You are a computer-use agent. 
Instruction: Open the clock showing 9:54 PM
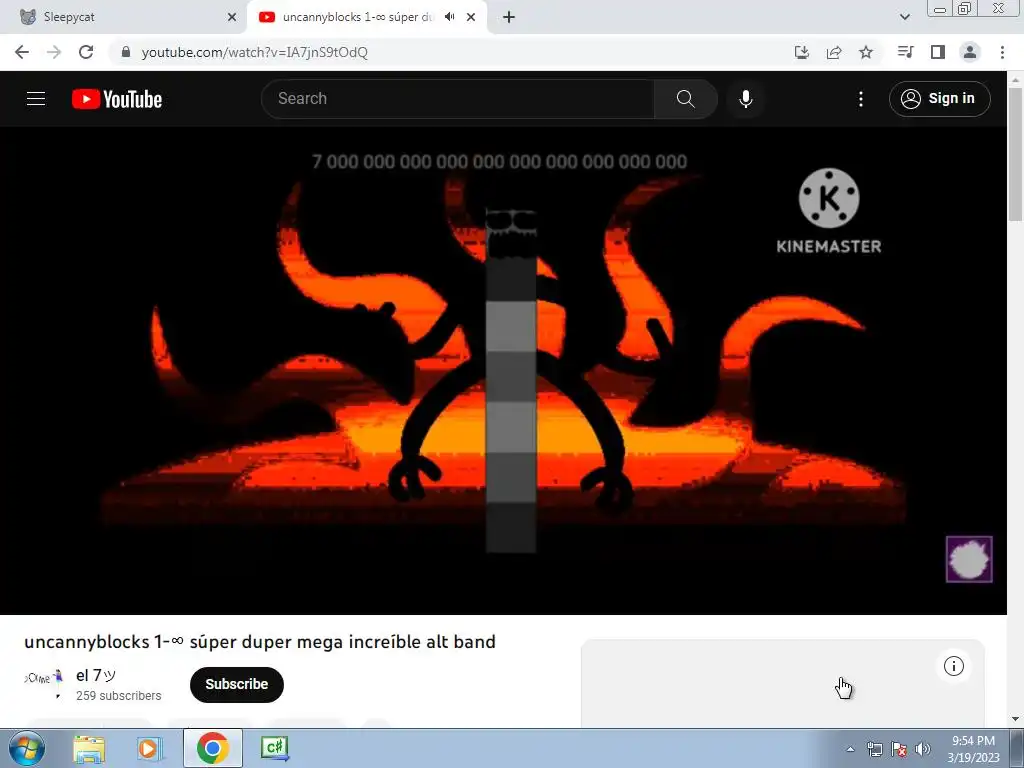click(x=974, y=749)
